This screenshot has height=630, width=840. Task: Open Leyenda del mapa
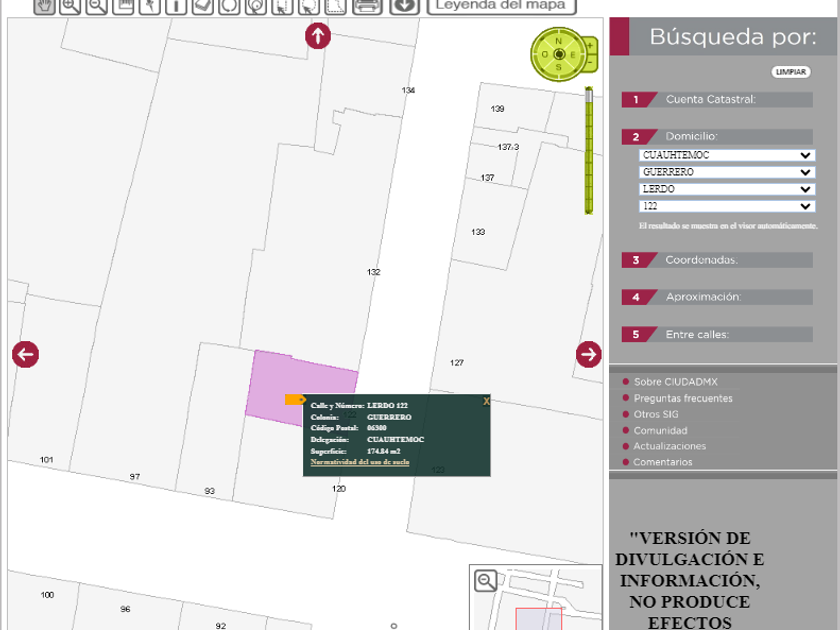(x=501, y=6)
